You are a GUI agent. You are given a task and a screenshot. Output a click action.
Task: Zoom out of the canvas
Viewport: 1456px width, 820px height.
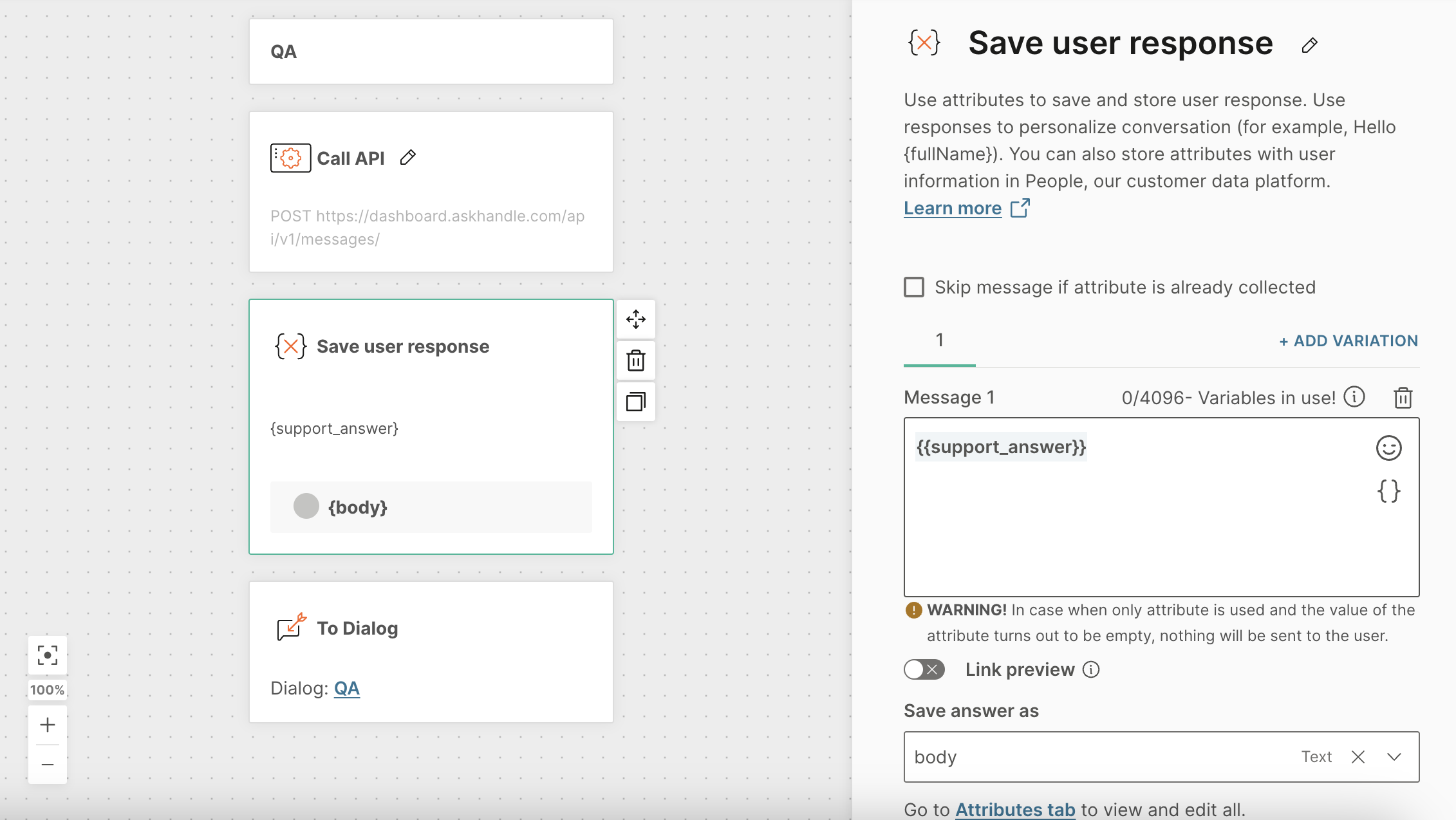point(48,765)
